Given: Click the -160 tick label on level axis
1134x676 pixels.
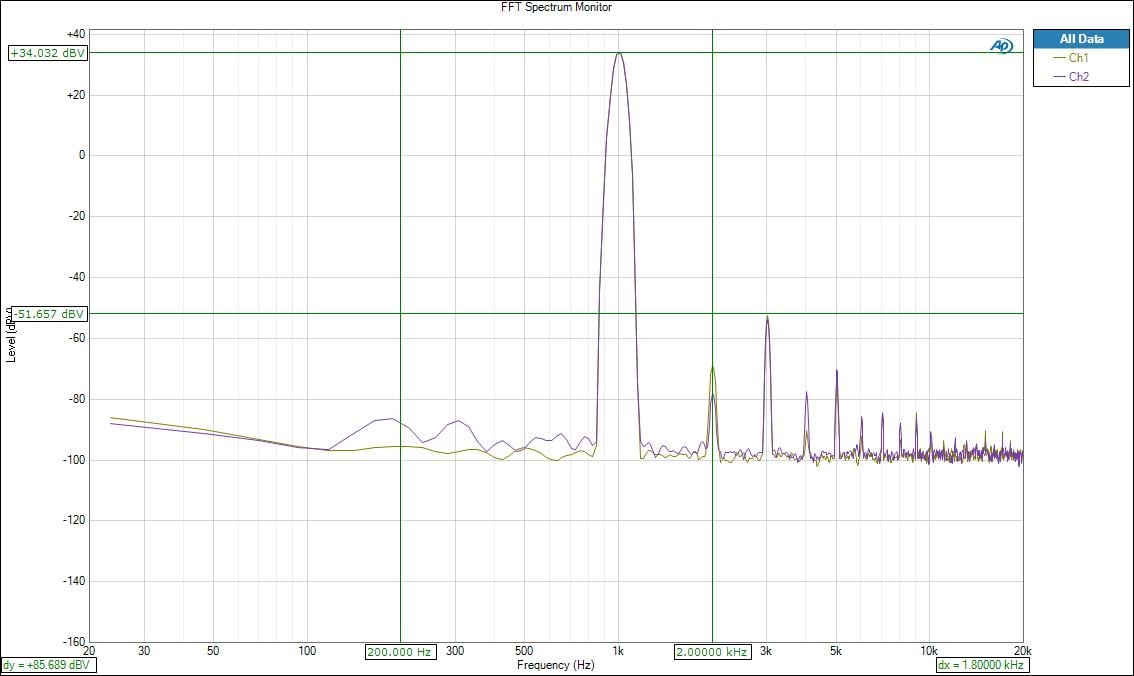Looking at the screenshot, I should coord(75,641).
